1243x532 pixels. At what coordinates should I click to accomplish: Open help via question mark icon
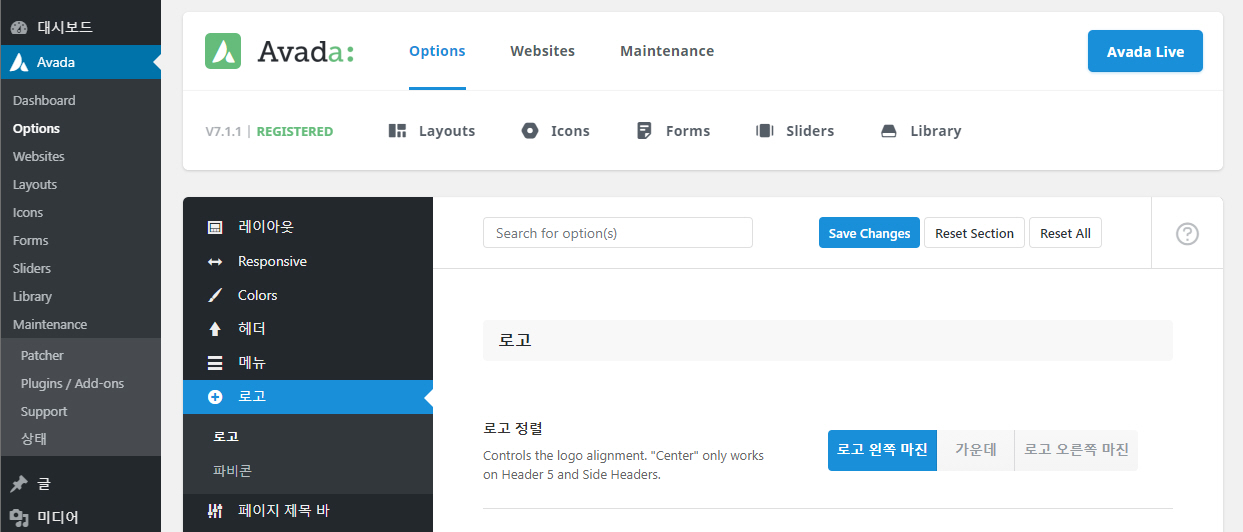pyautogui.click(x=1187, y=233)
